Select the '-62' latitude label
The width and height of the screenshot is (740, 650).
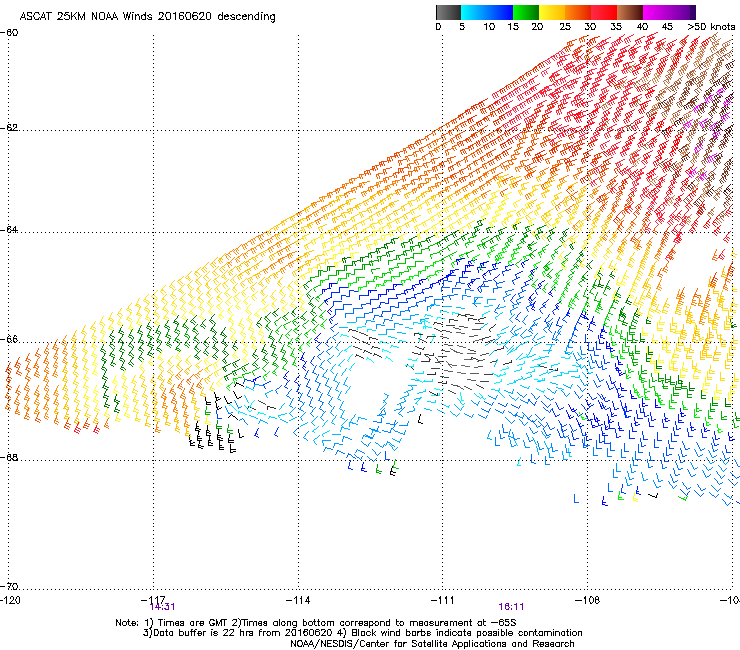click(9, 128)
